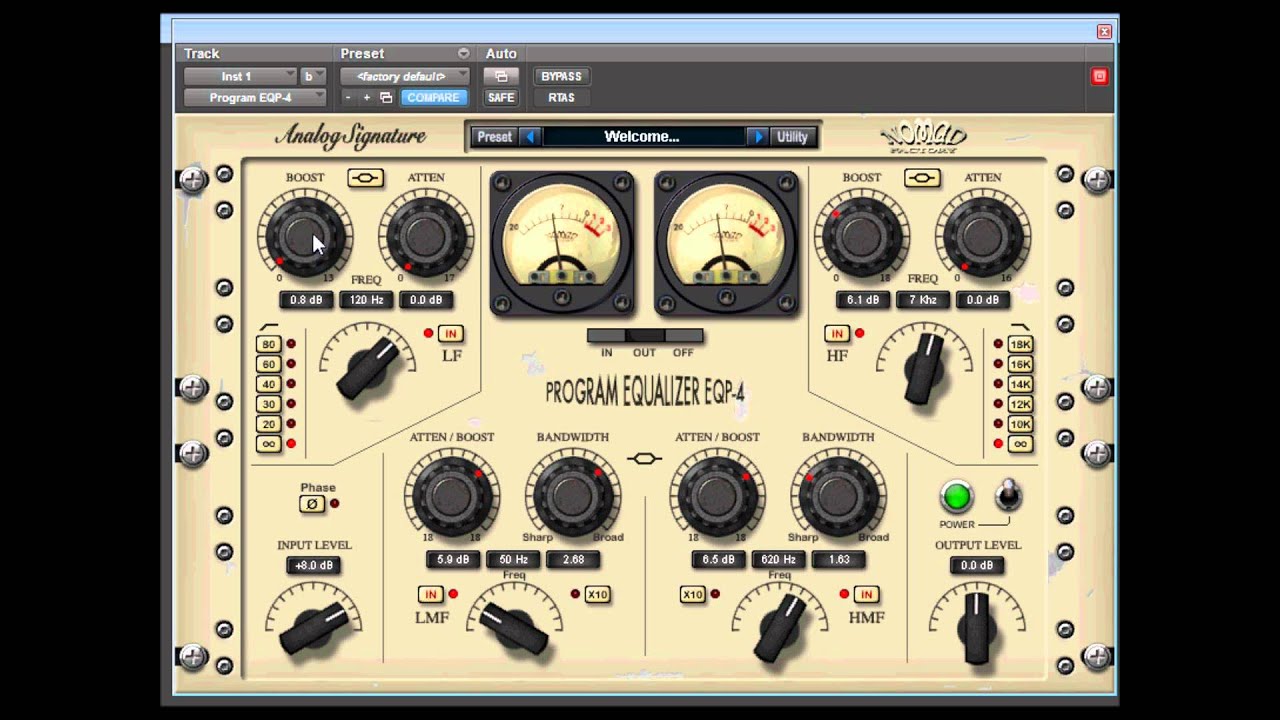Click the INPUT LEVEL knob
This screenshot has width=1280, height=720.
[314, 627]
